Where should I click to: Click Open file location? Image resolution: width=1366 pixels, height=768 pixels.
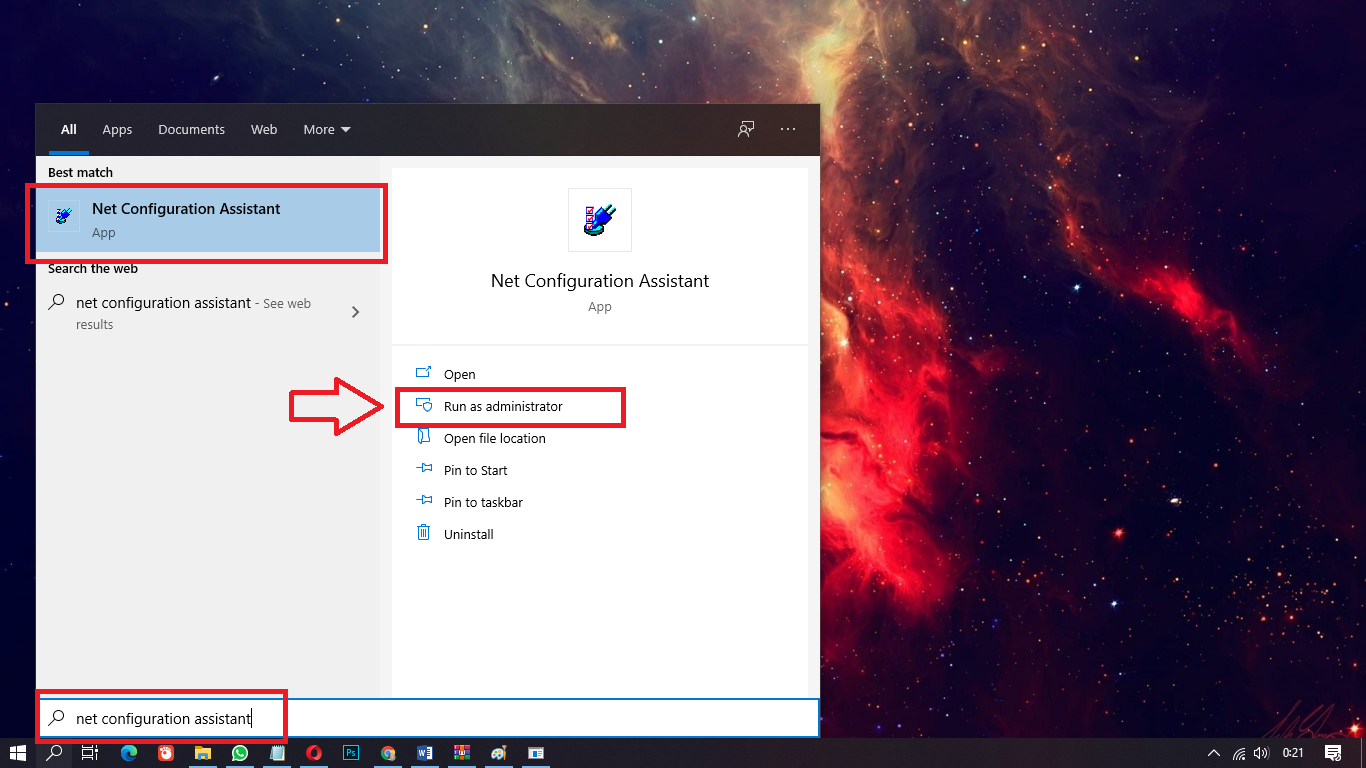click(600, 438)
